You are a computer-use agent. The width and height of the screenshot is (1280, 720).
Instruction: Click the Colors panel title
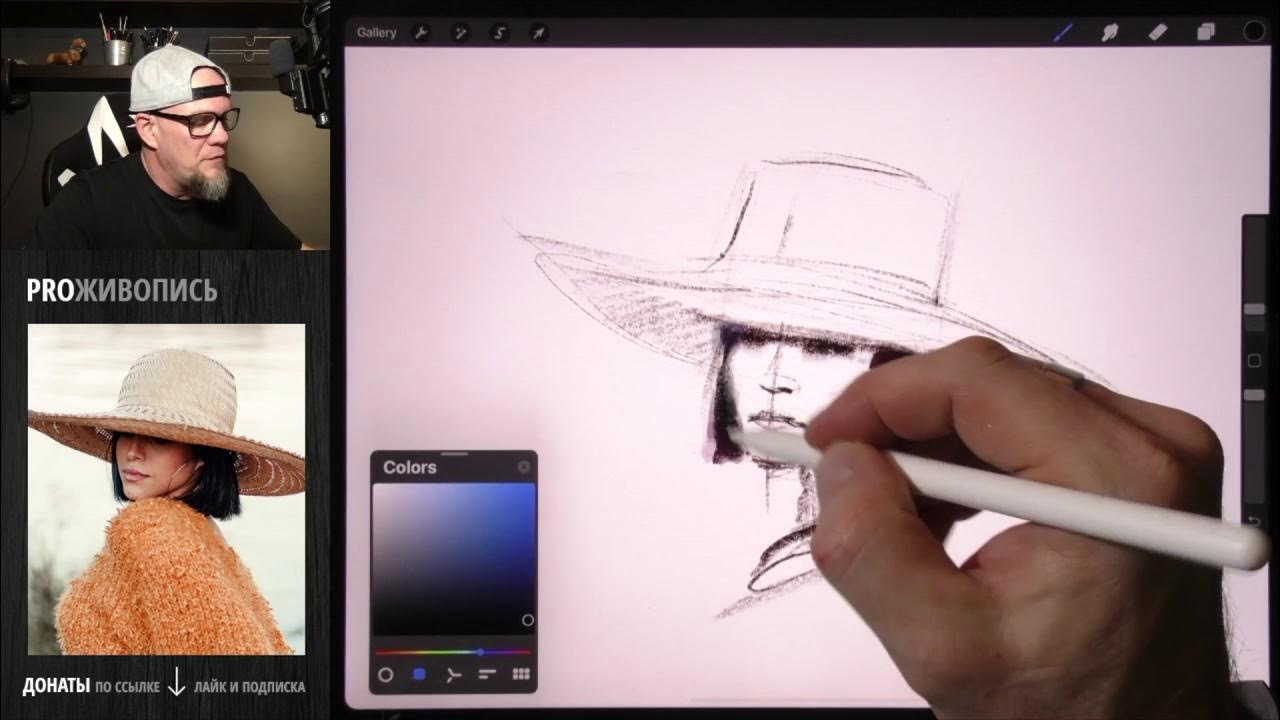pyautogui.click(x=410, y=467)
